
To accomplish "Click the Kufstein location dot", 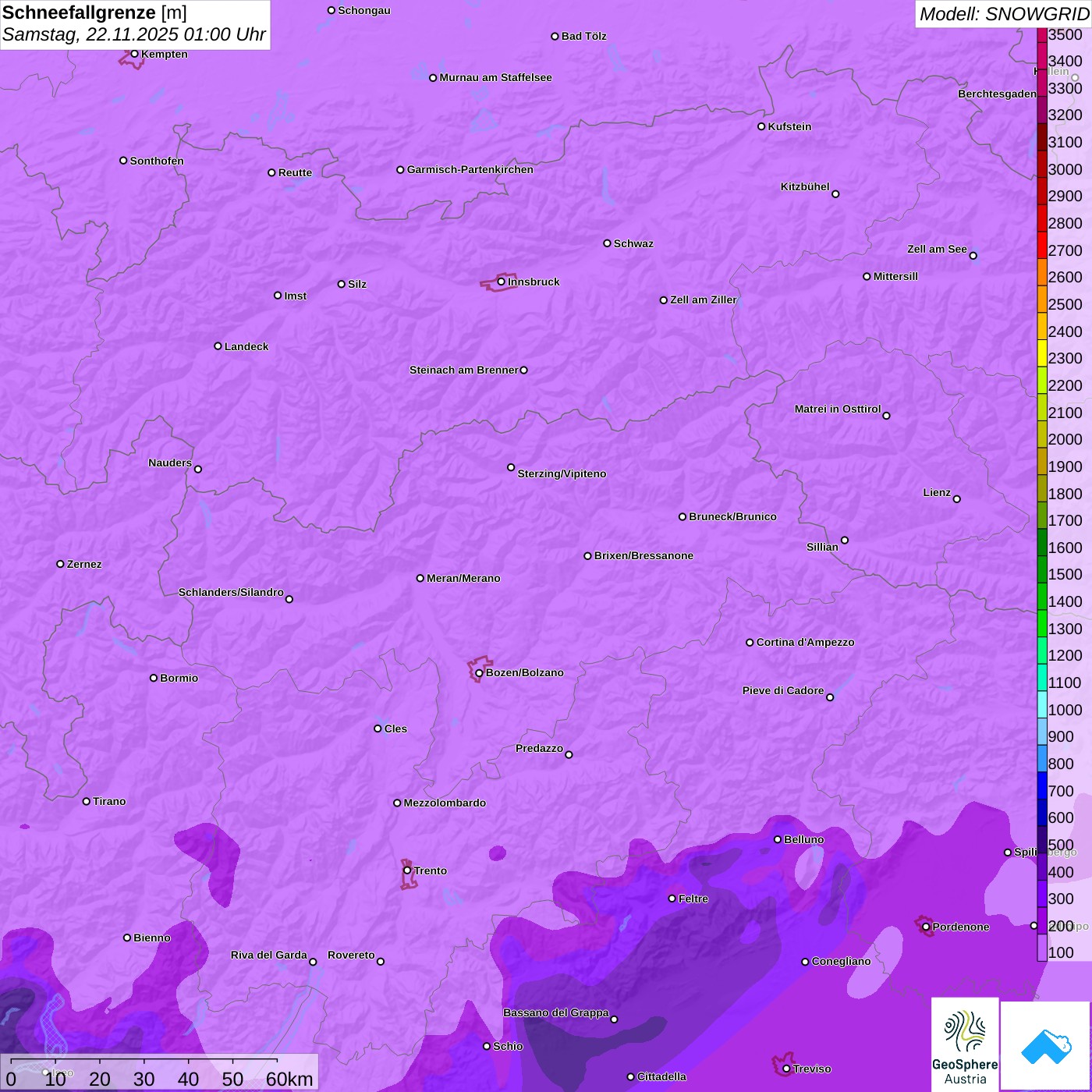I will [761, 126].
